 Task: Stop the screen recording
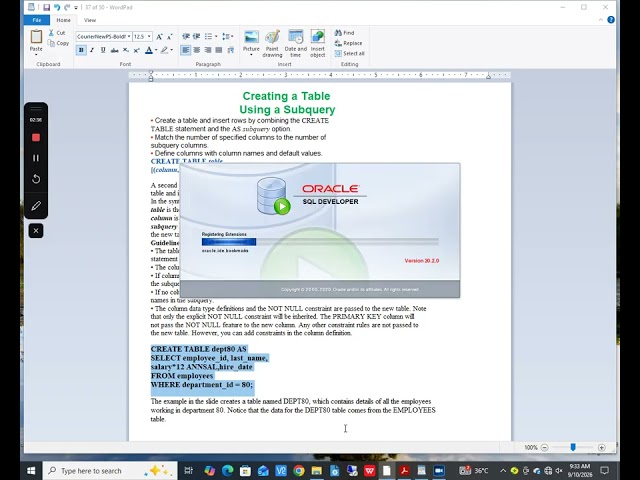36,138
